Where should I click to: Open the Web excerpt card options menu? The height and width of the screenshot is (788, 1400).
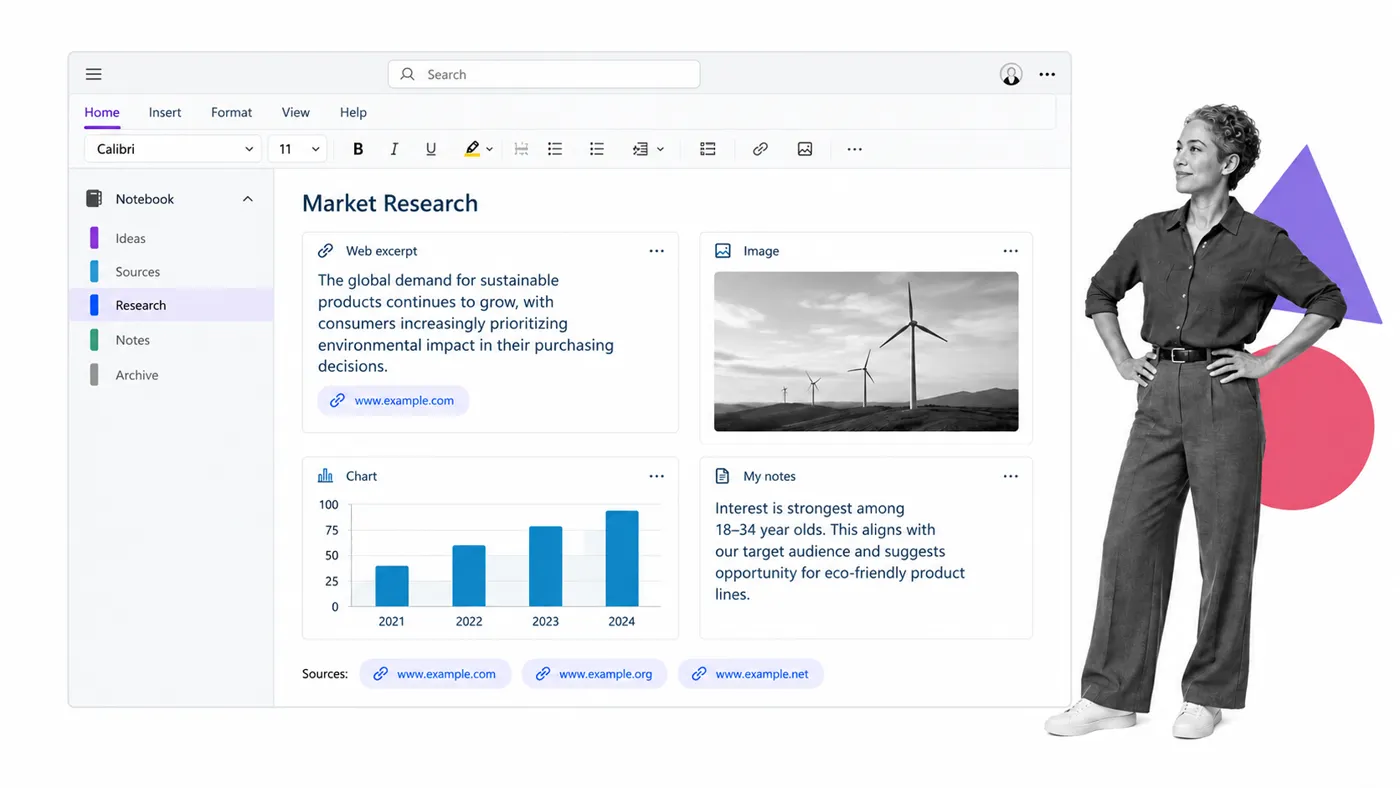pyautogui.click(x=656, y=251)
